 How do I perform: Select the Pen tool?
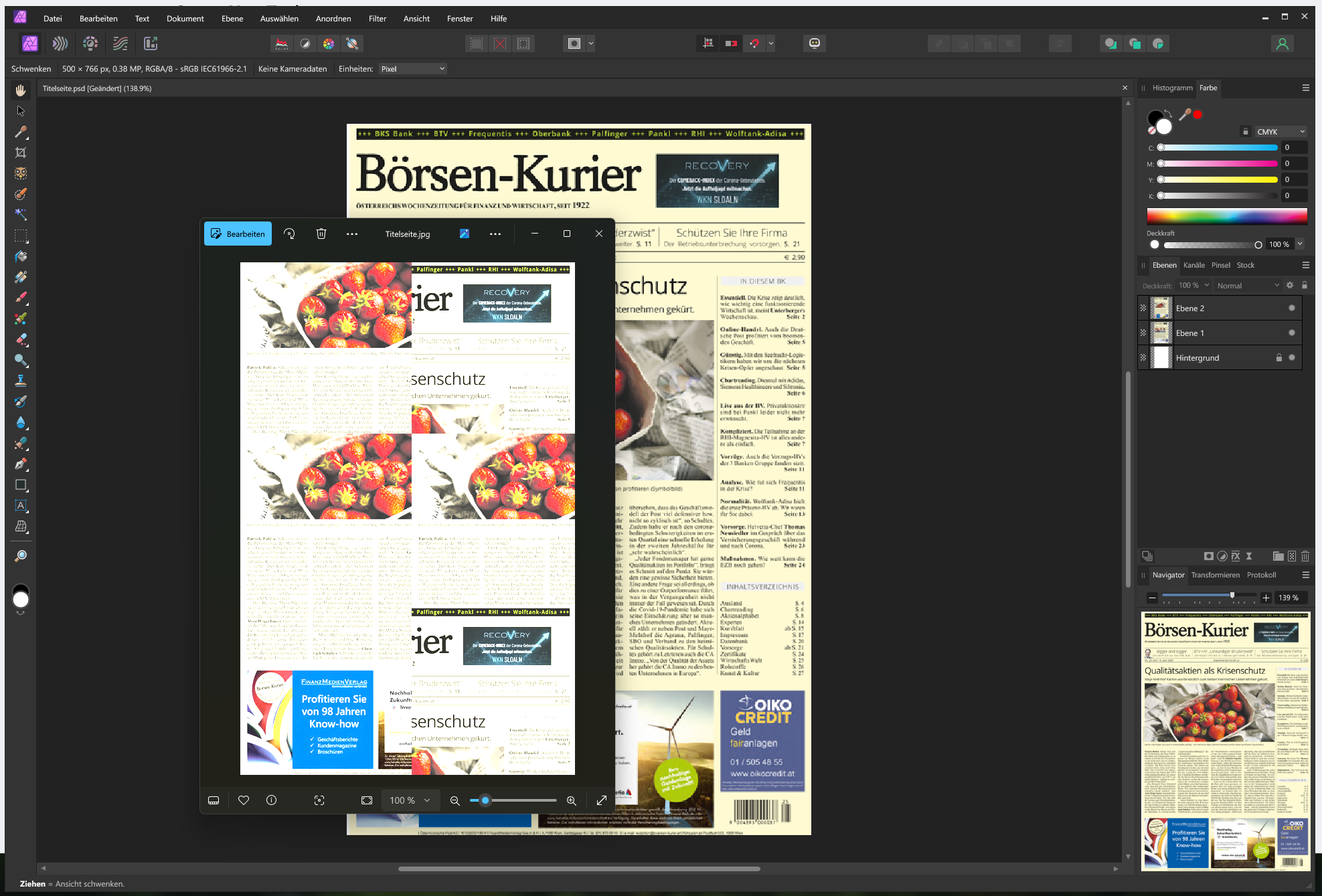click(x=21, y=464)
